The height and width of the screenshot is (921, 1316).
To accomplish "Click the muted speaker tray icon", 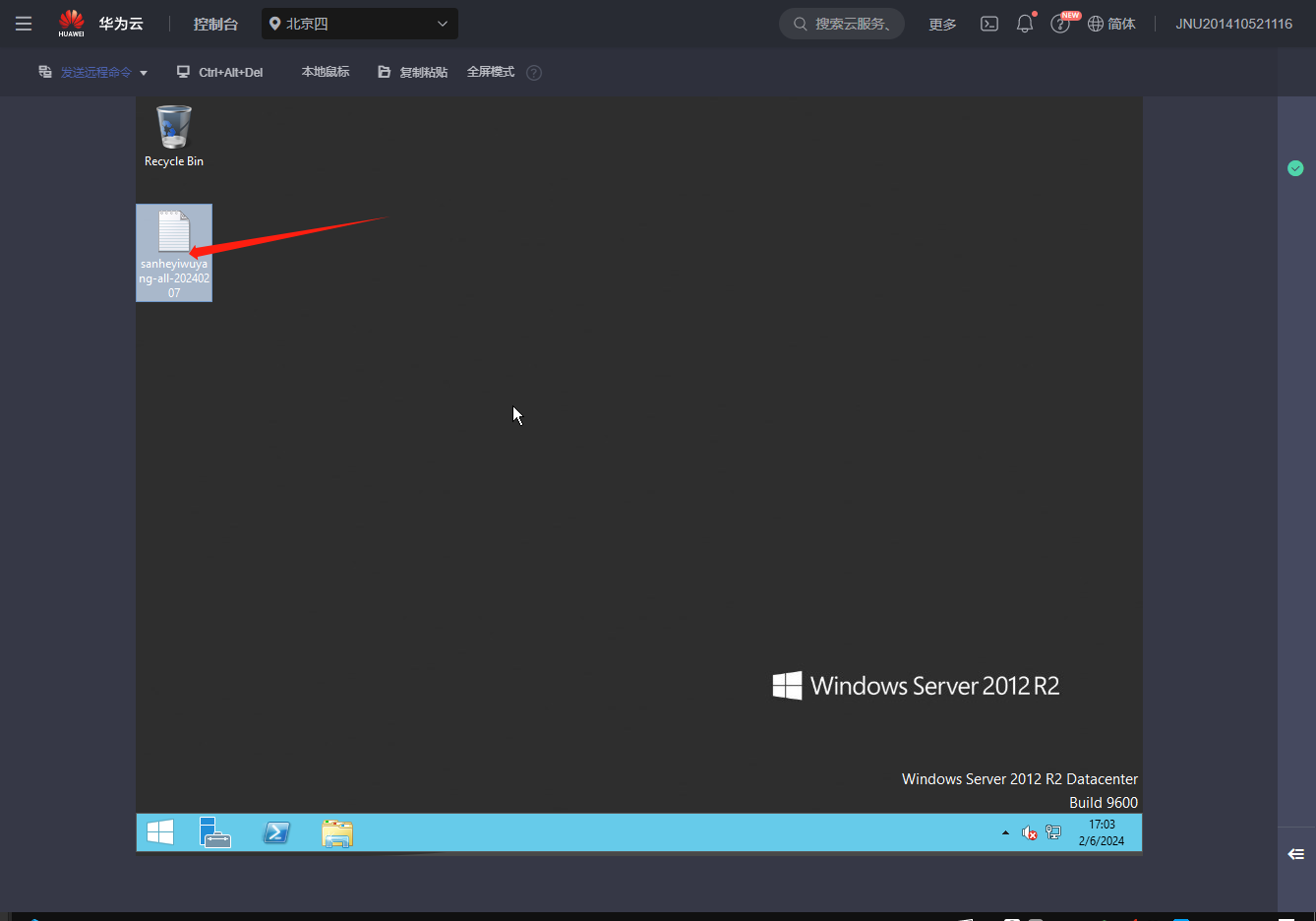I will 1030,832.
